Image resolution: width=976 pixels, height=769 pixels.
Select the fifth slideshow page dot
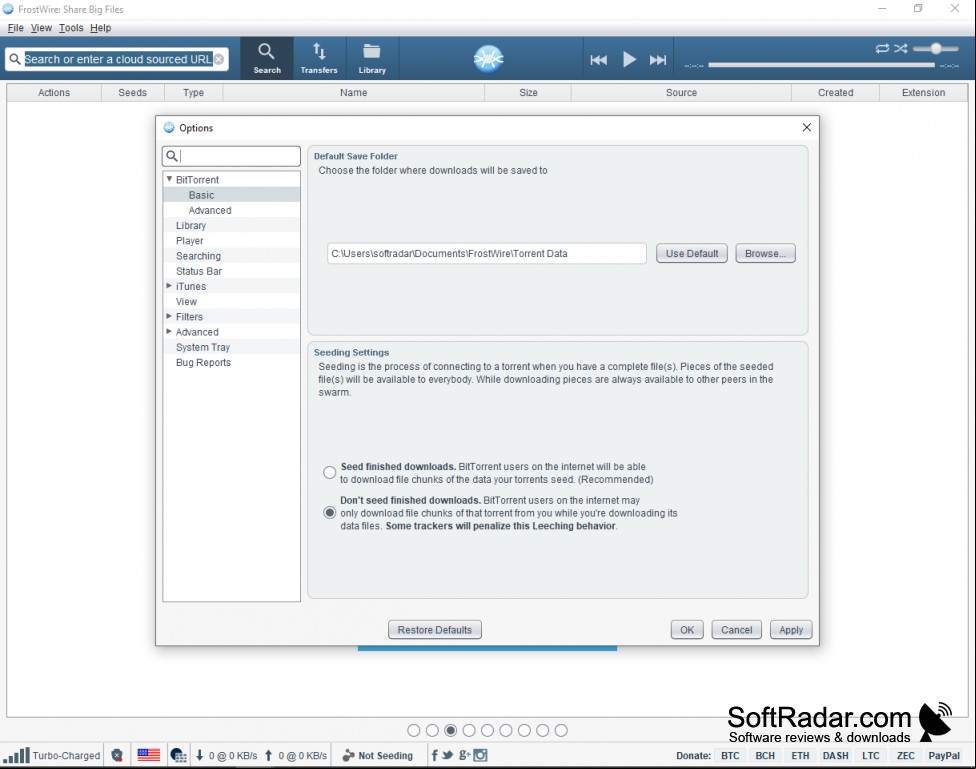coord(487,730)
